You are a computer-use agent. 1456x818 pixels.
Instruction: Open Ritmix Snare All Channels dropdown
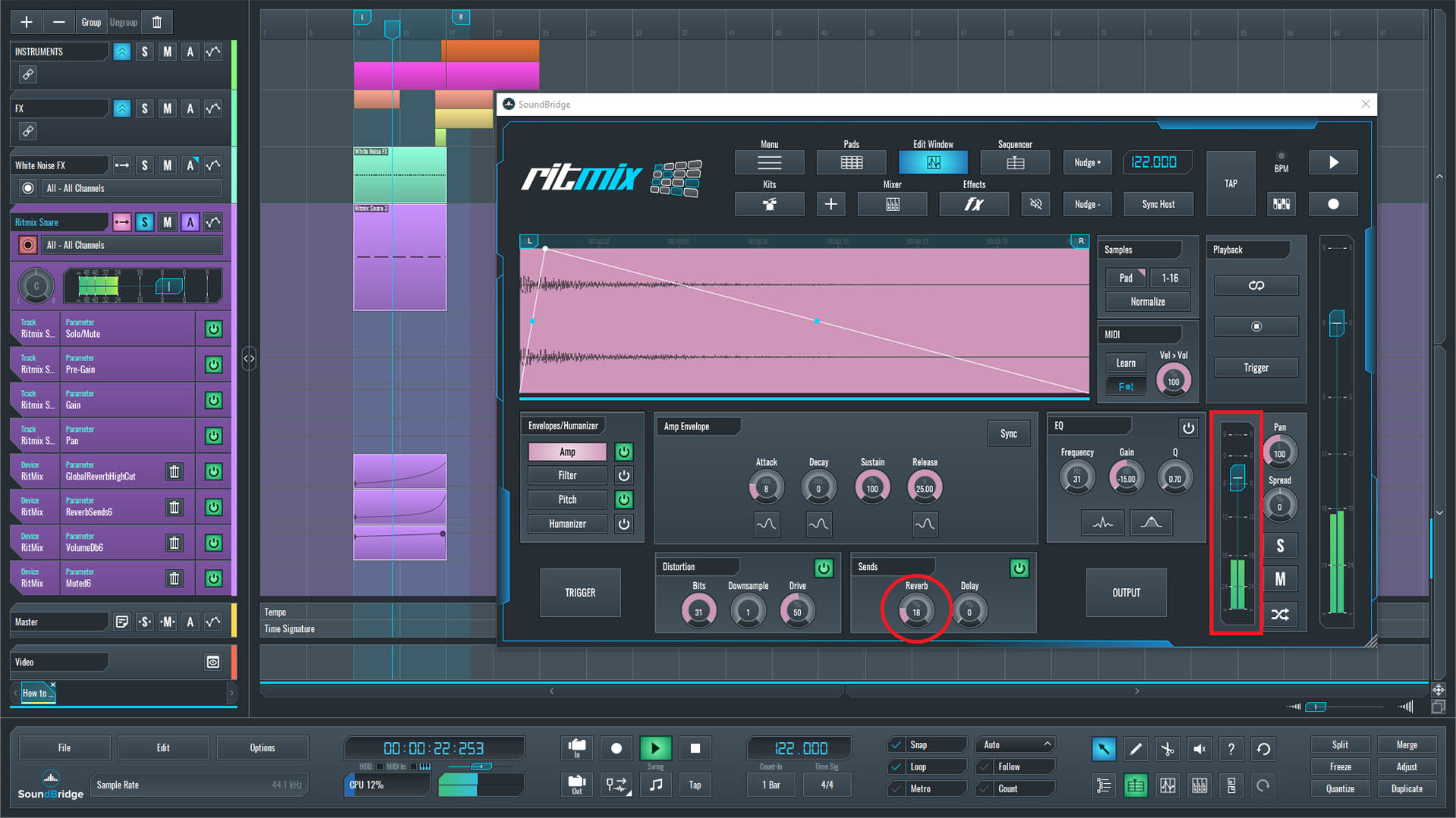[x=134, y=245]
